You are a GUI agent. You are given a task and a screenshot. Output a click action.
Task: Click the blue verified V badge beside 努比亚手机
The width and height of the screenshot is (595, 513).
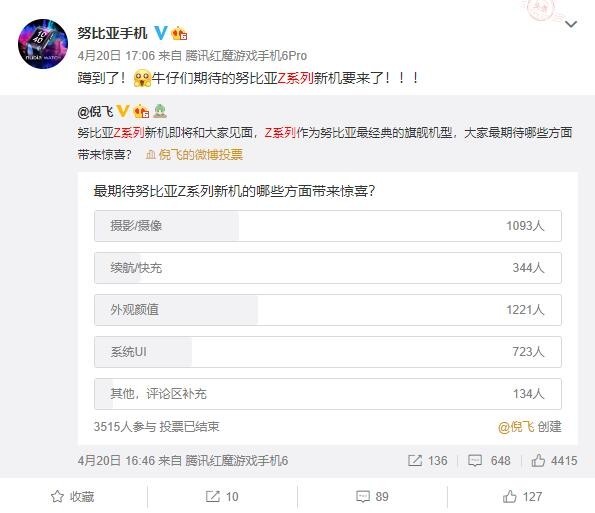tap(161, 33)
